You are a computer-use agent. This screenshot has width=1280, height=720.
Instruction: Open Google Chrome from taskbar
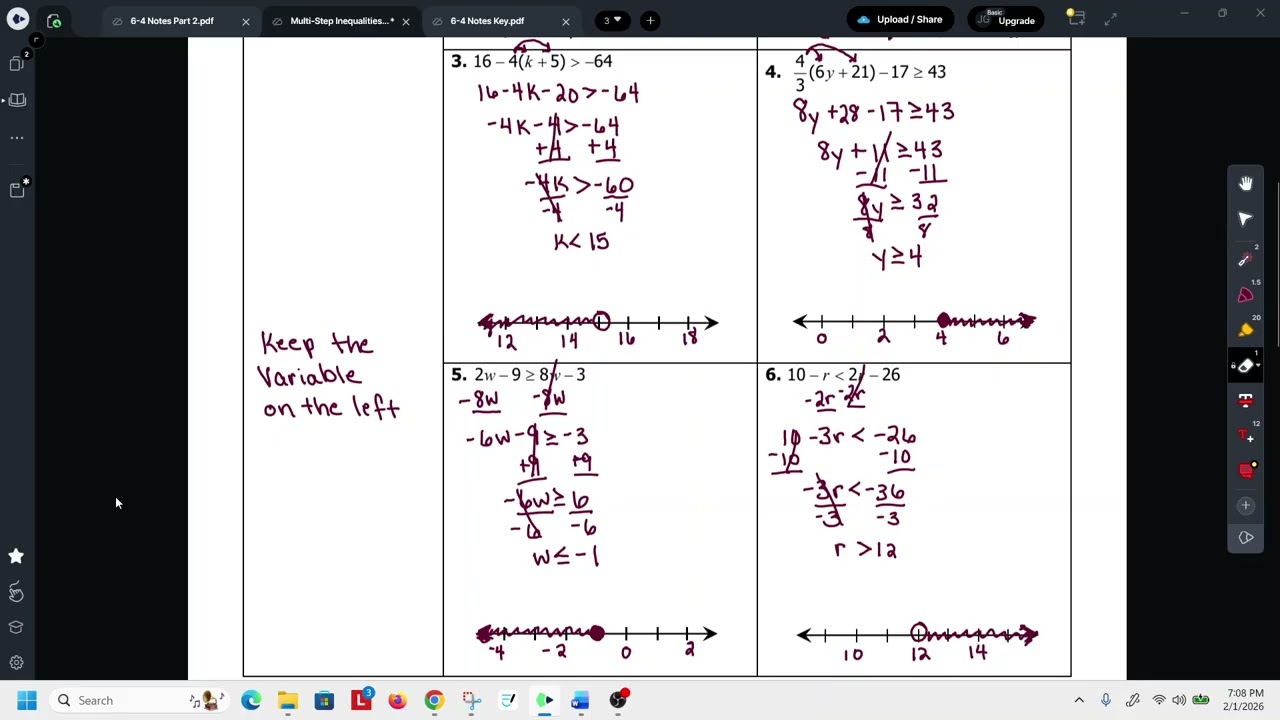[x=434, y=700]
